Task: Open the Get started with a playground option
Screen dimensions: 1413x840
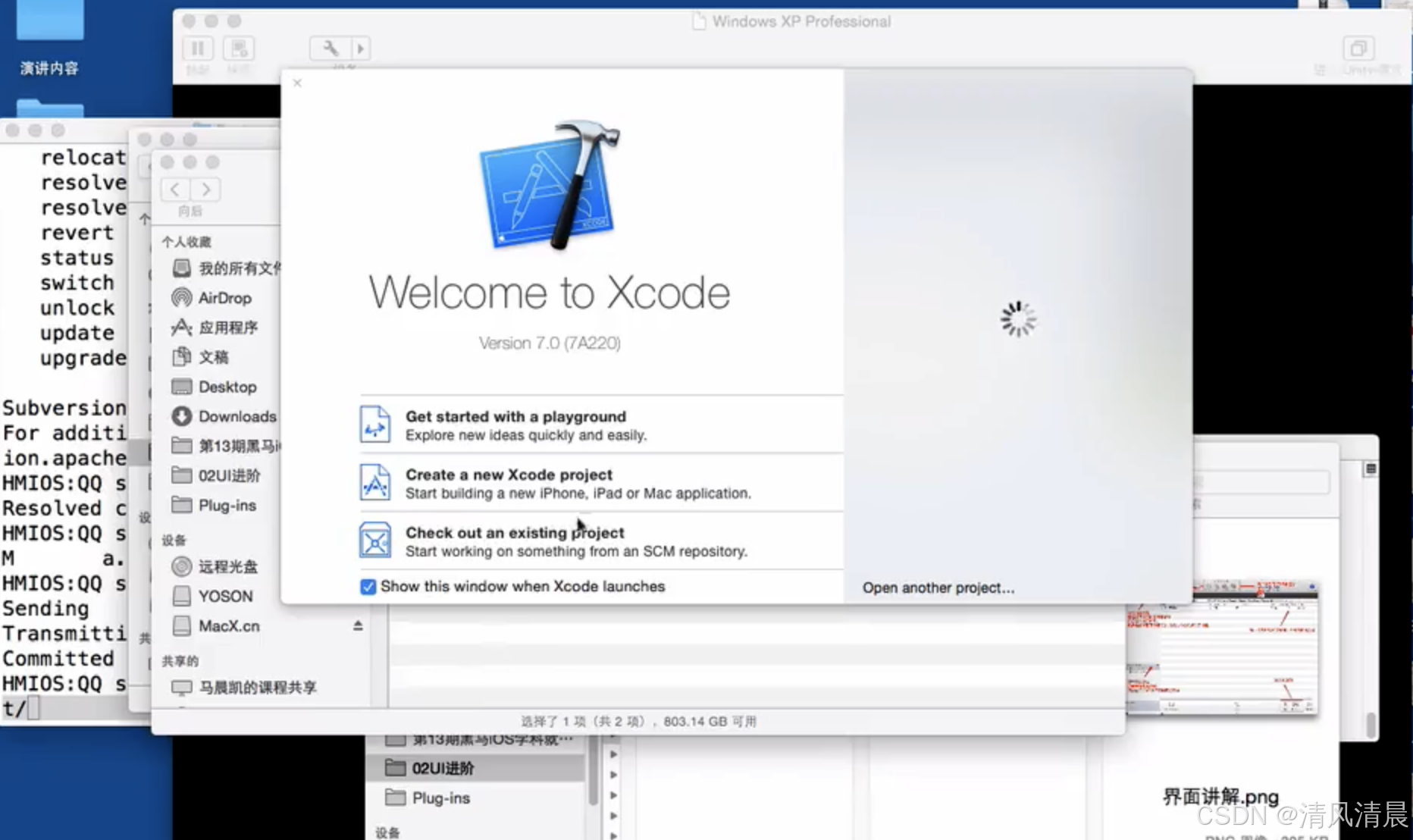Action: point(601,425)
